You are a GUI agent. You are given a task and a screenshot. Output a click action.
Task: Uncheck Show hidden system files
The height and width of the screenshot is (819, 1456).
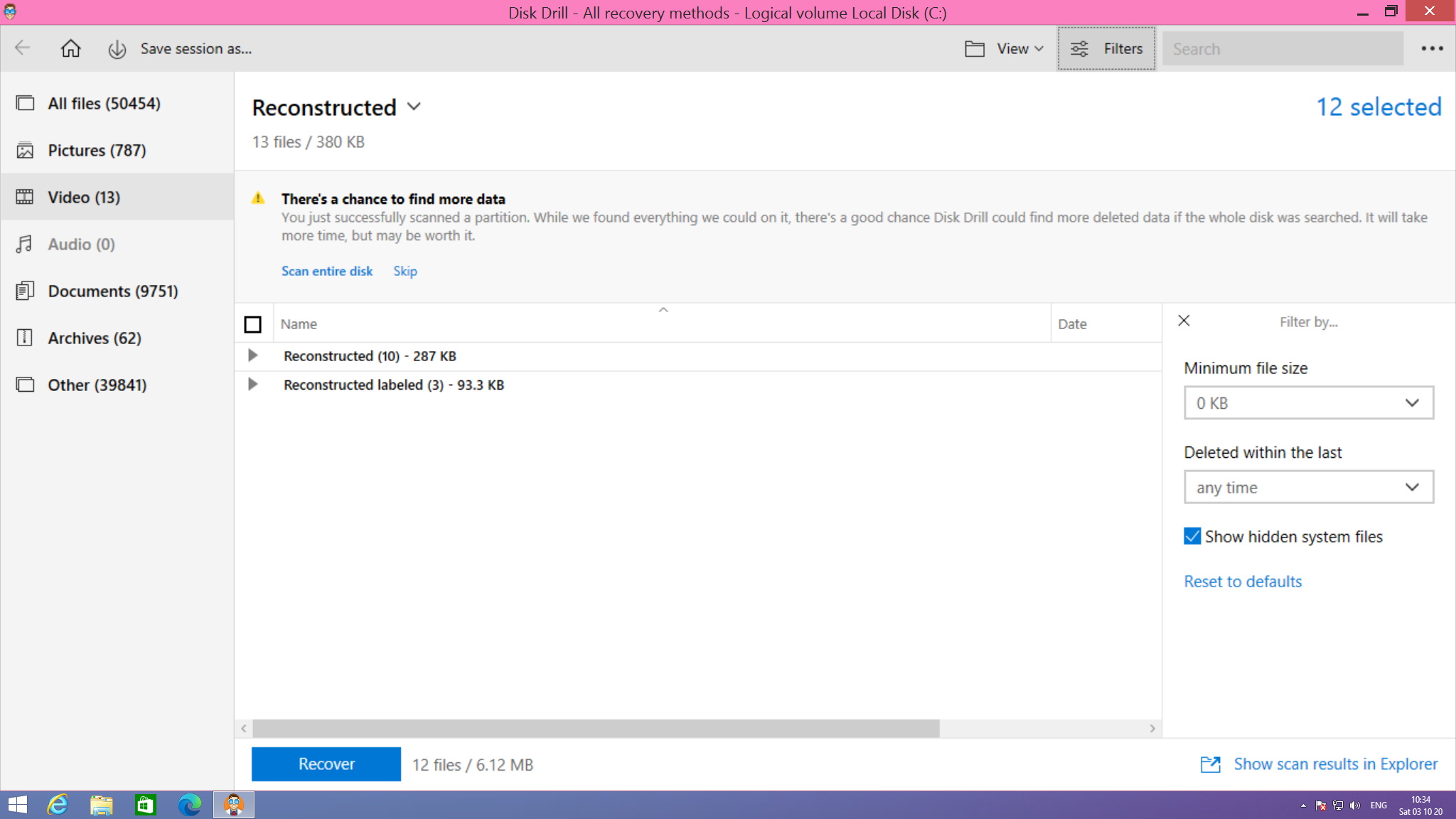[1192, 536]
